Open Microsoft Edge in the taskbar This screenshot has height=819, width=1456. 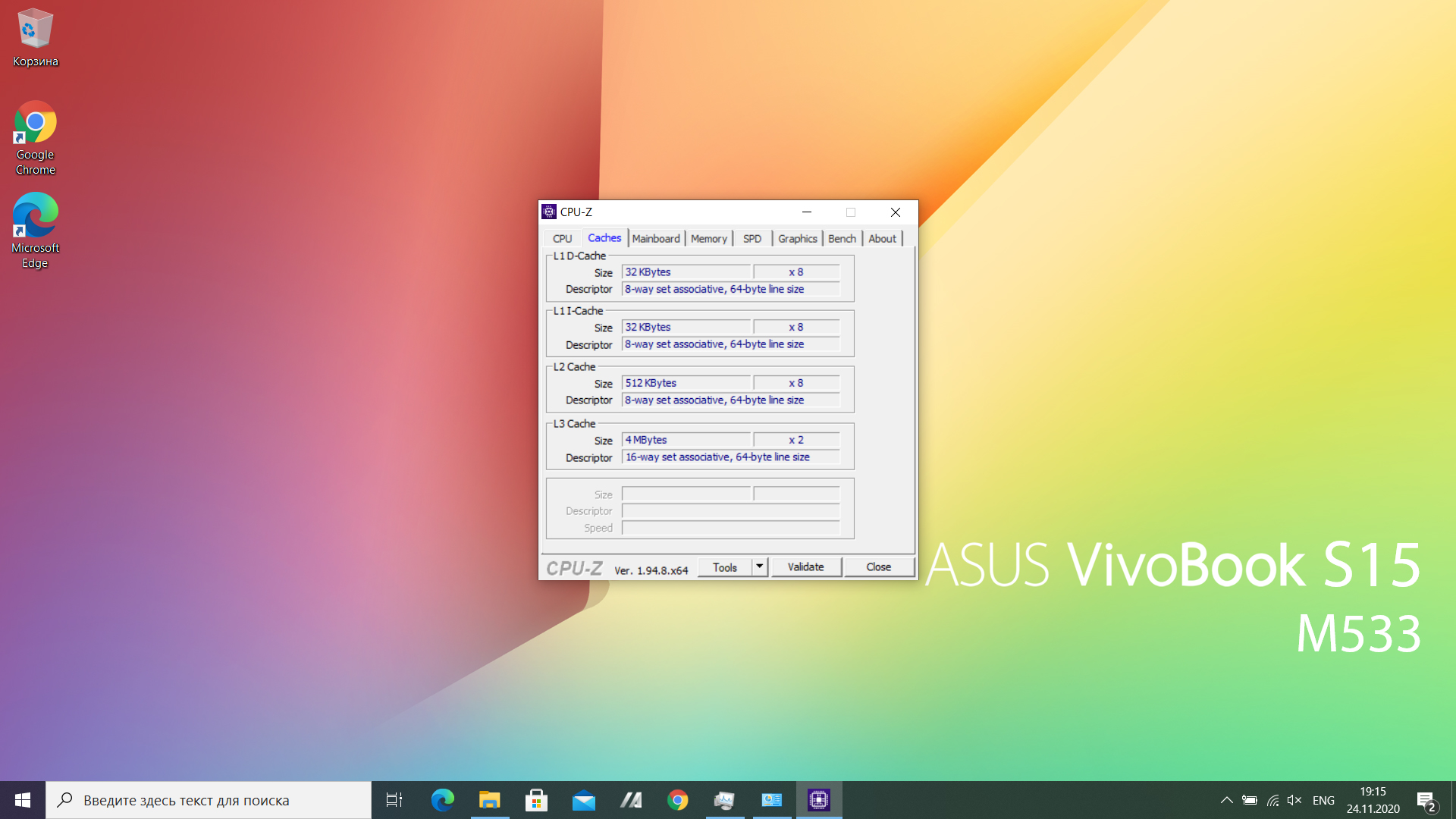click(x=442, y=800)
